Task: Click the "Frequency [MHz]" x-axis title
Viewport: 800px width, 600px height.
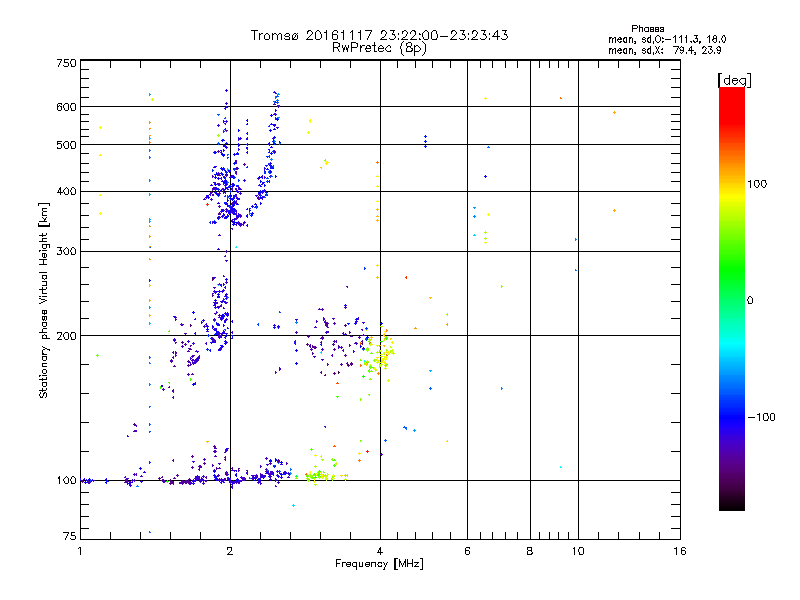Action: (x=379, y=564)
